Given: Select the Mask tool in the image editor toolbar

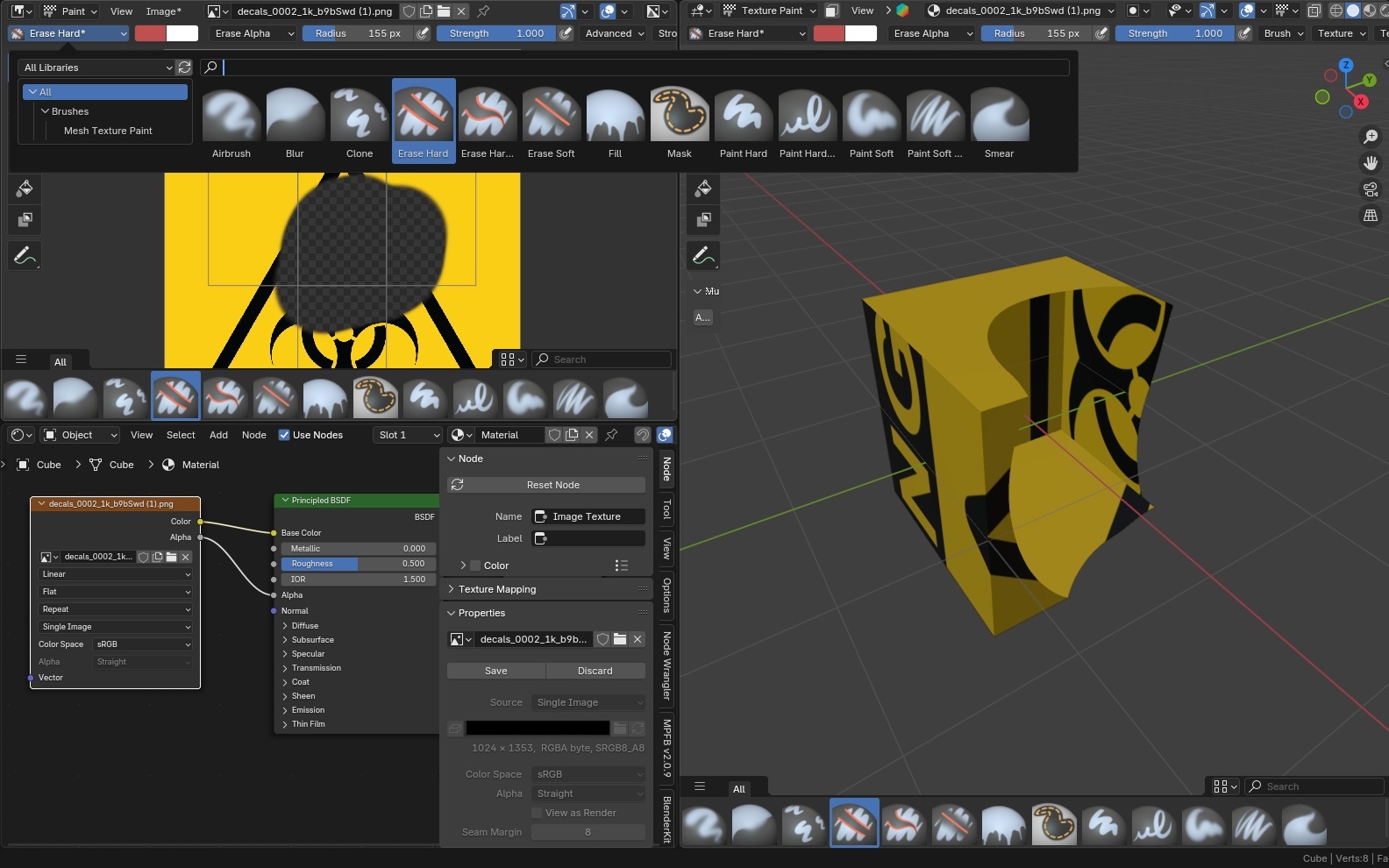Looking at the screenshot, I should (25, 219).
